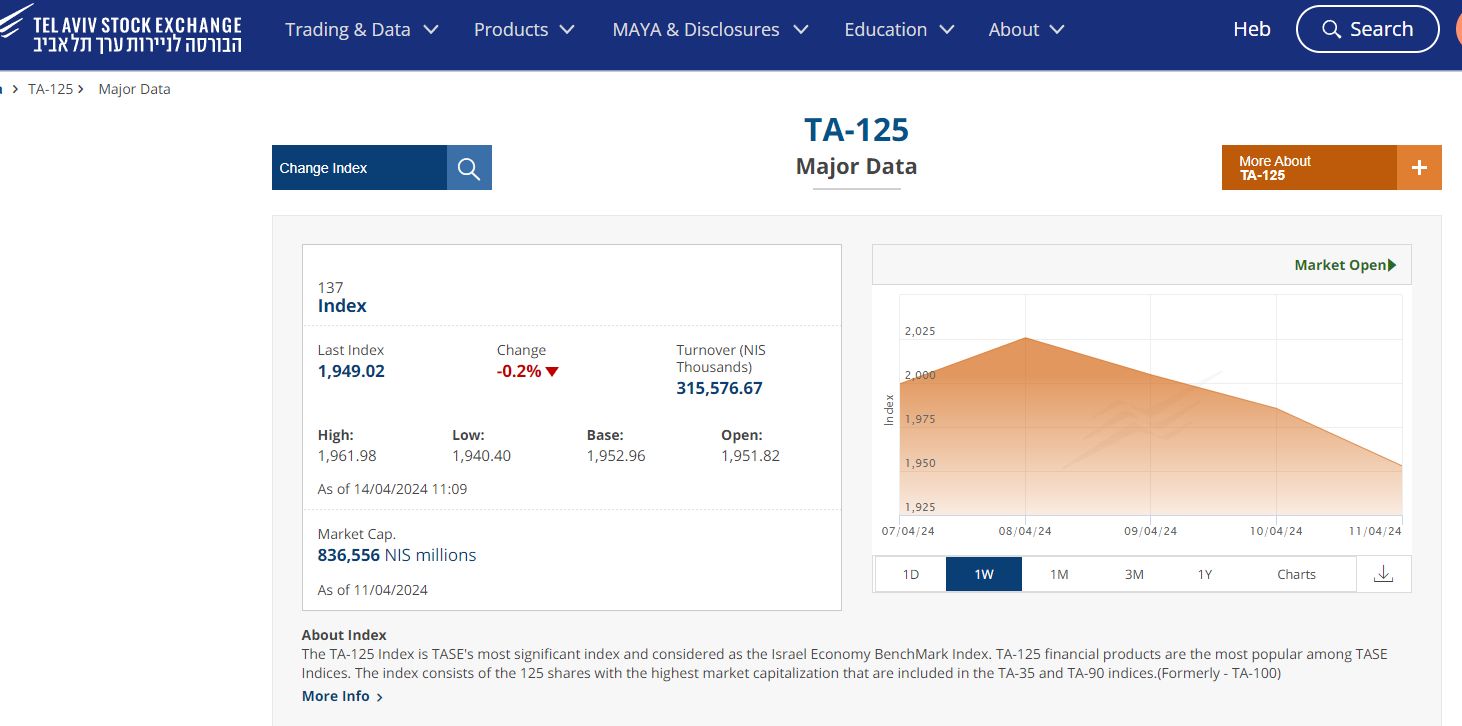Viewport: 1462px width, 726px height.
Task: Click the High value 1,961.98
Action: pos(347,456)
